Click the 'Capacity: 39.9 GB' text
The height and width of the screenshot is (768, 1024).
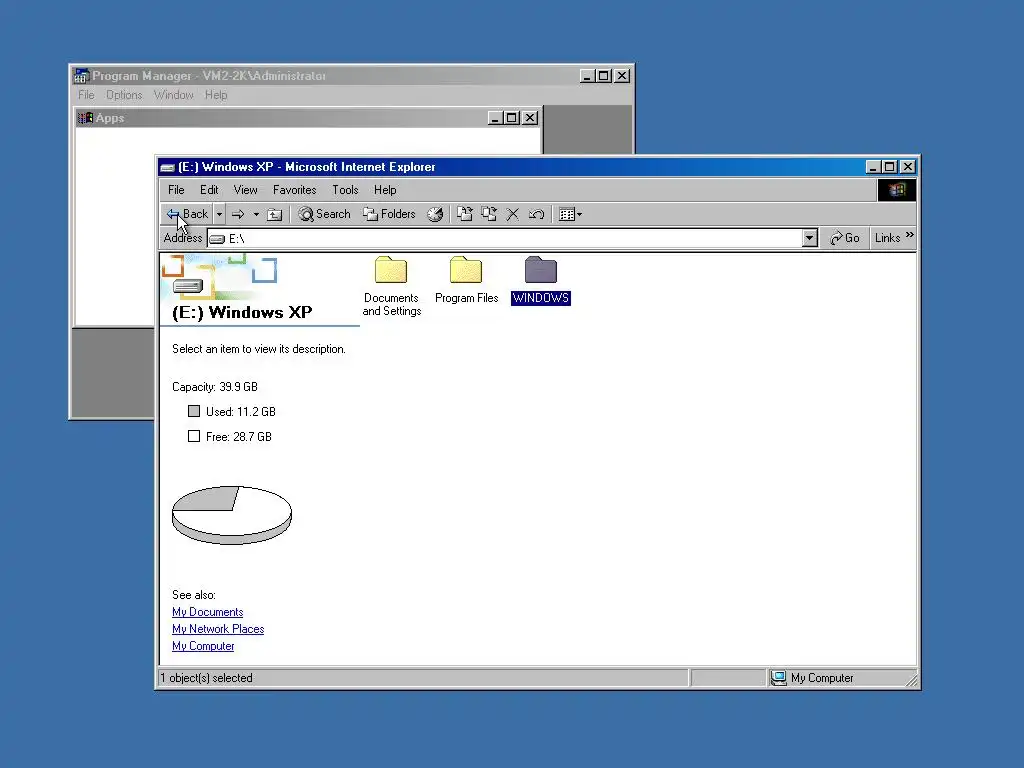(x=215, y=387)
